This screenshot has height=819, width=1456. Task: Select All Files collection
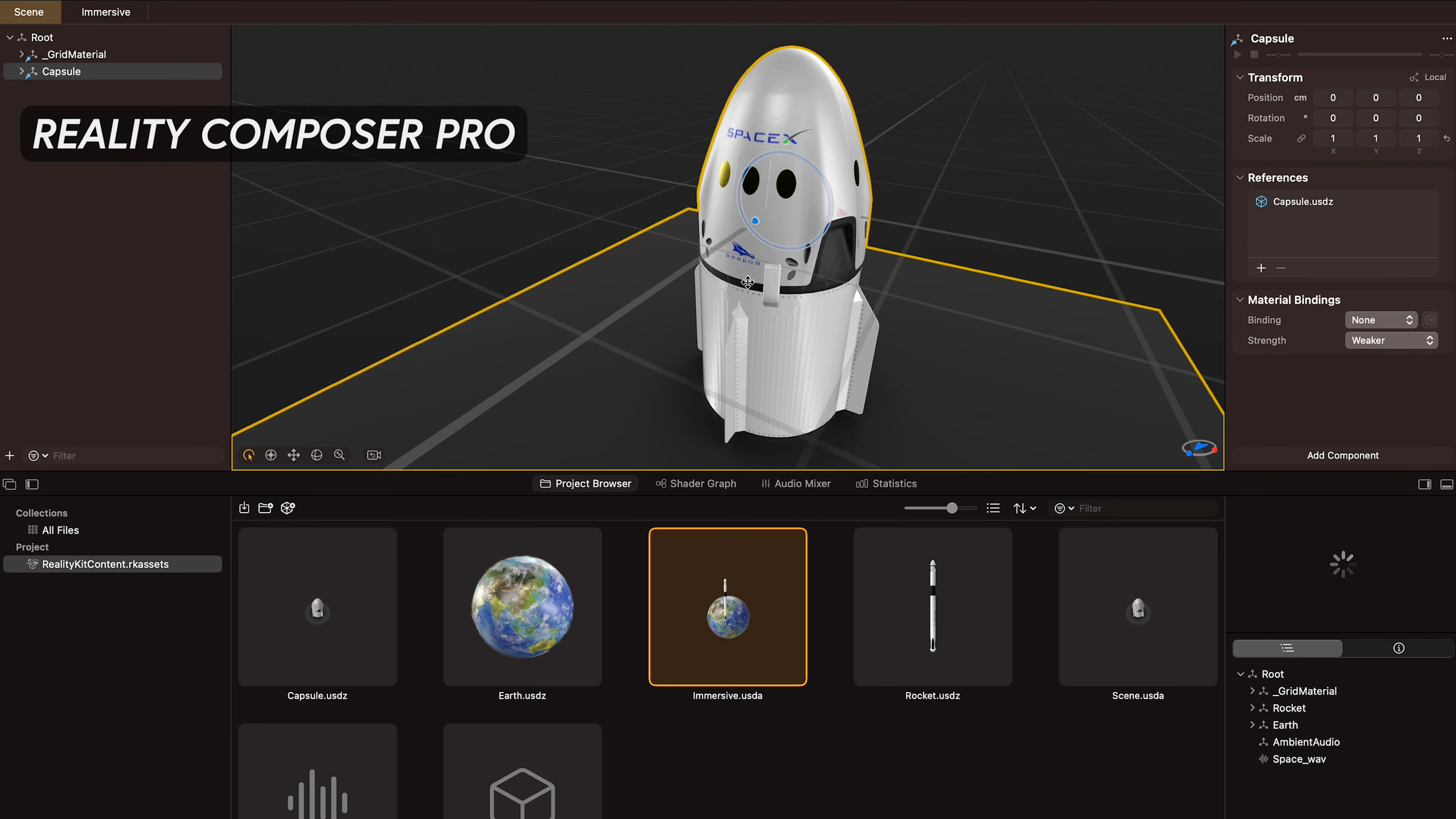pyautogui.click(x=60, y=530)
